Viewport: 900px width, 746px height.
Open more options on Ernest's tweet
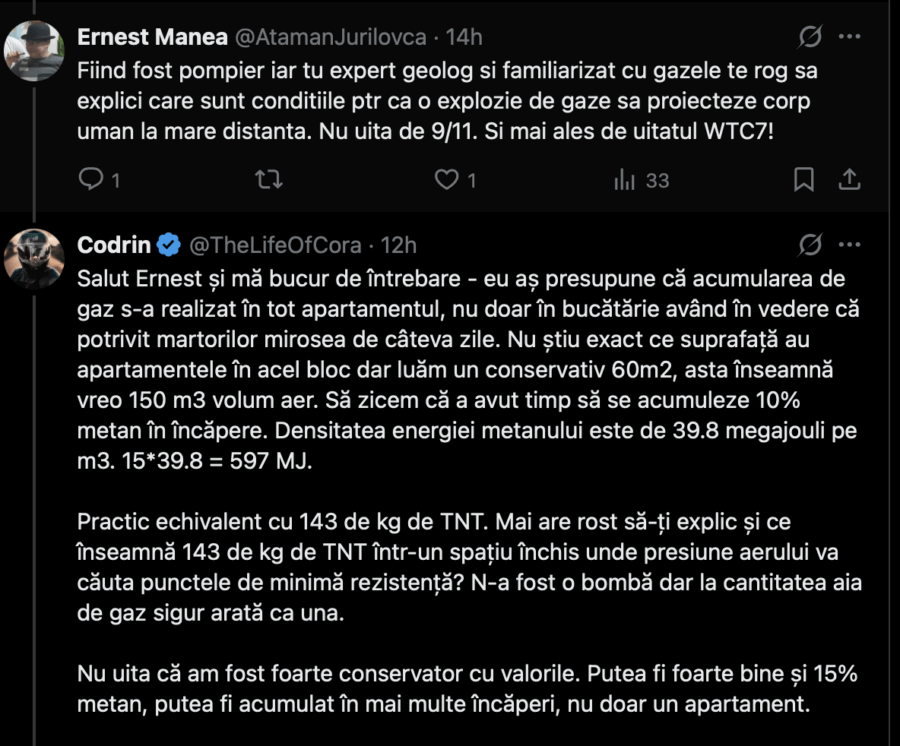click(x=849, y=37)
